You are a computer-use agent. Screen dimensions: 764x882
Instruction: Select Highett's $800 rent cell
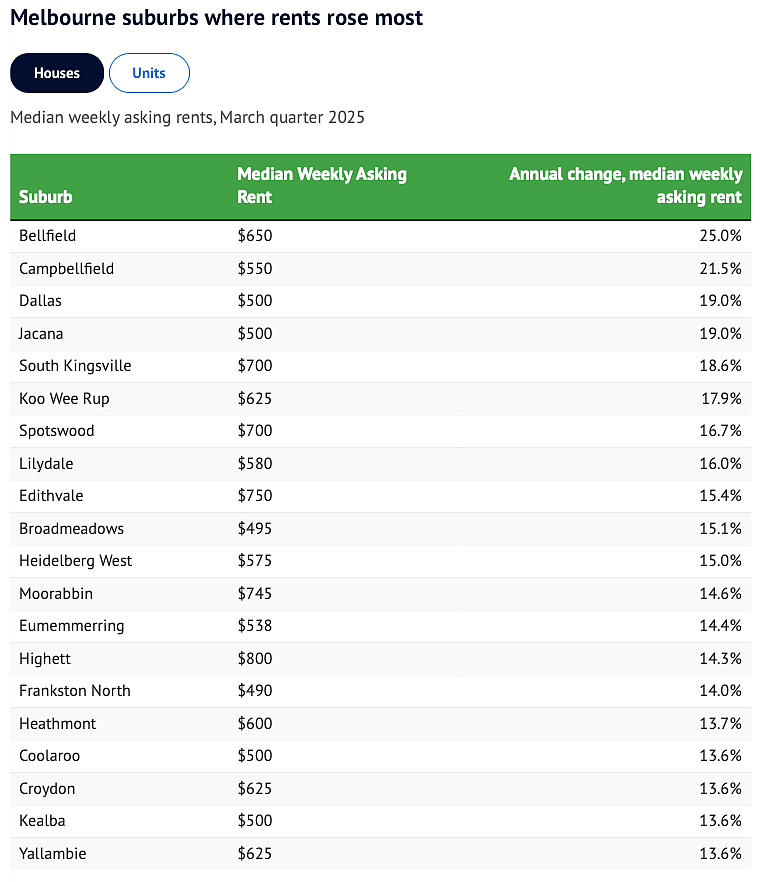click(x=255, y=659)
